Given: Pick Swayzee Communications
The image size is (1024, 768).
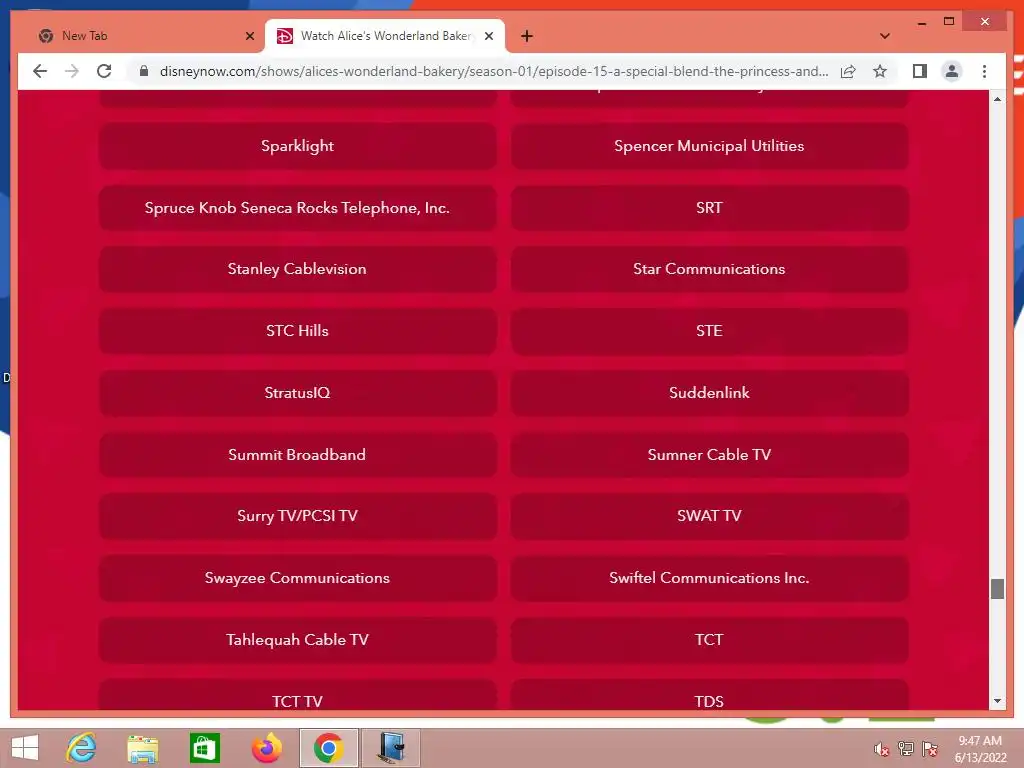Looking at the screenshot, I should click(x=297, y=578).
